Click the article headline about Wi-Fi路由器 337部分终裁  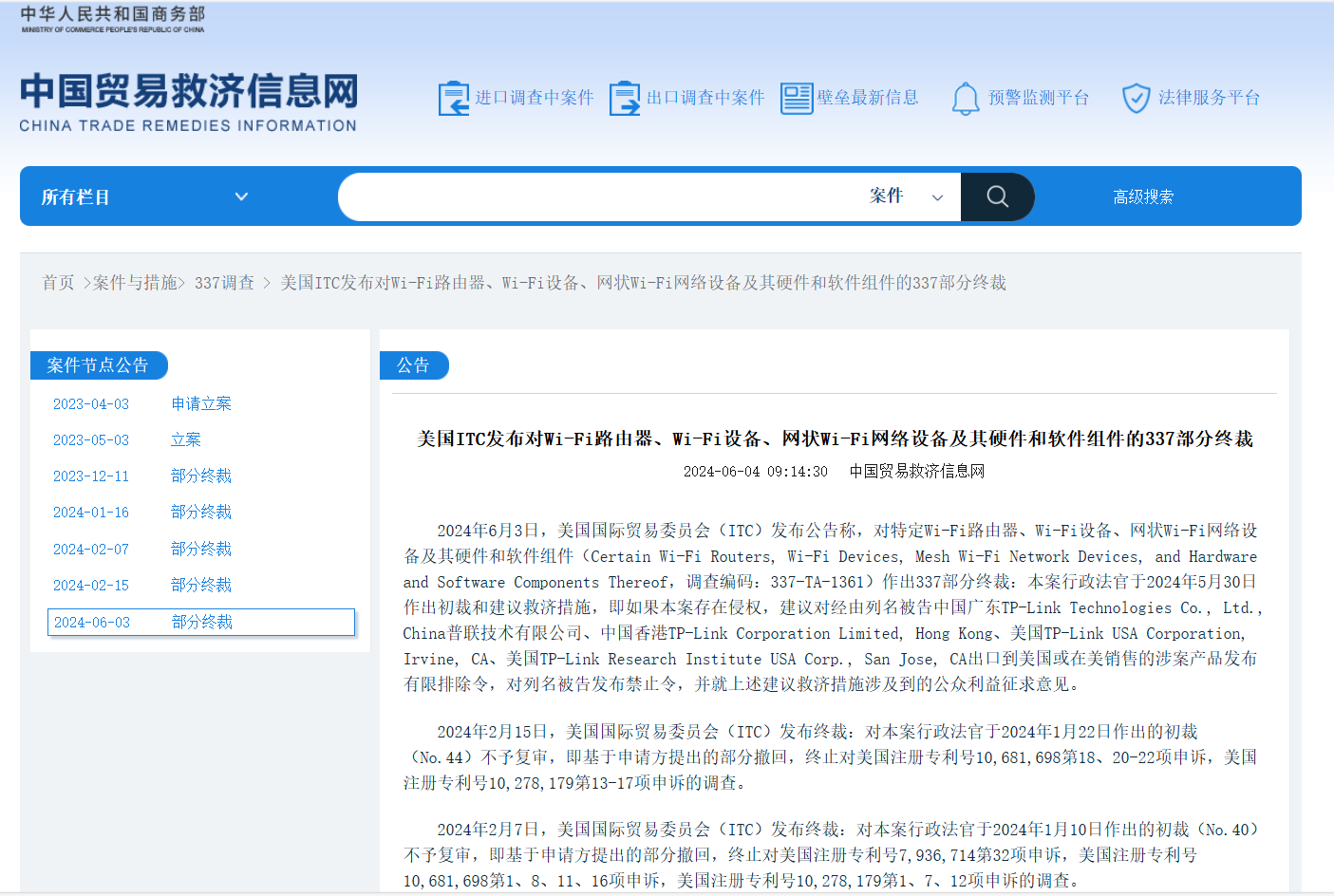pos(836,439)
